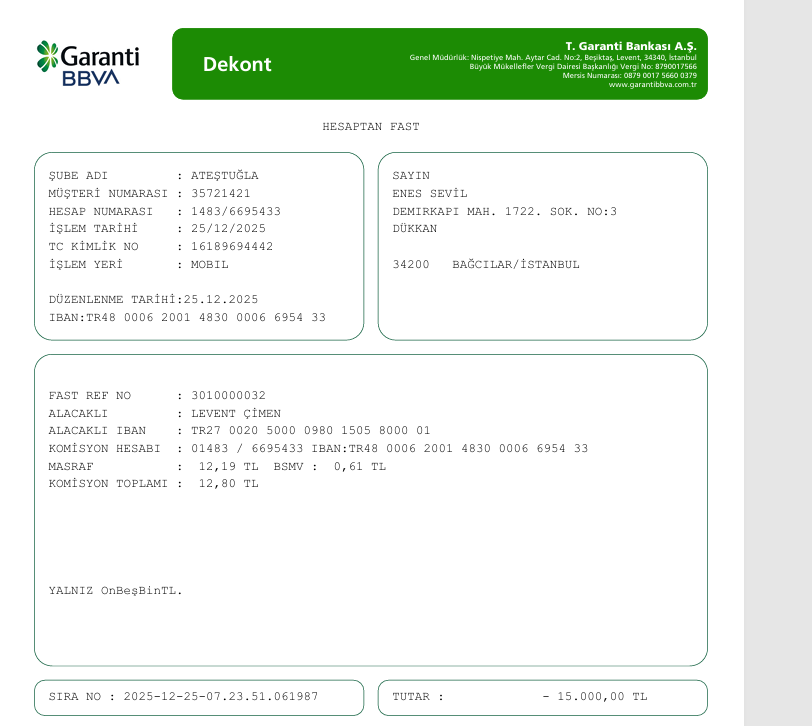Click the KOMİSYON TOPLAMI label

[108, 484]
